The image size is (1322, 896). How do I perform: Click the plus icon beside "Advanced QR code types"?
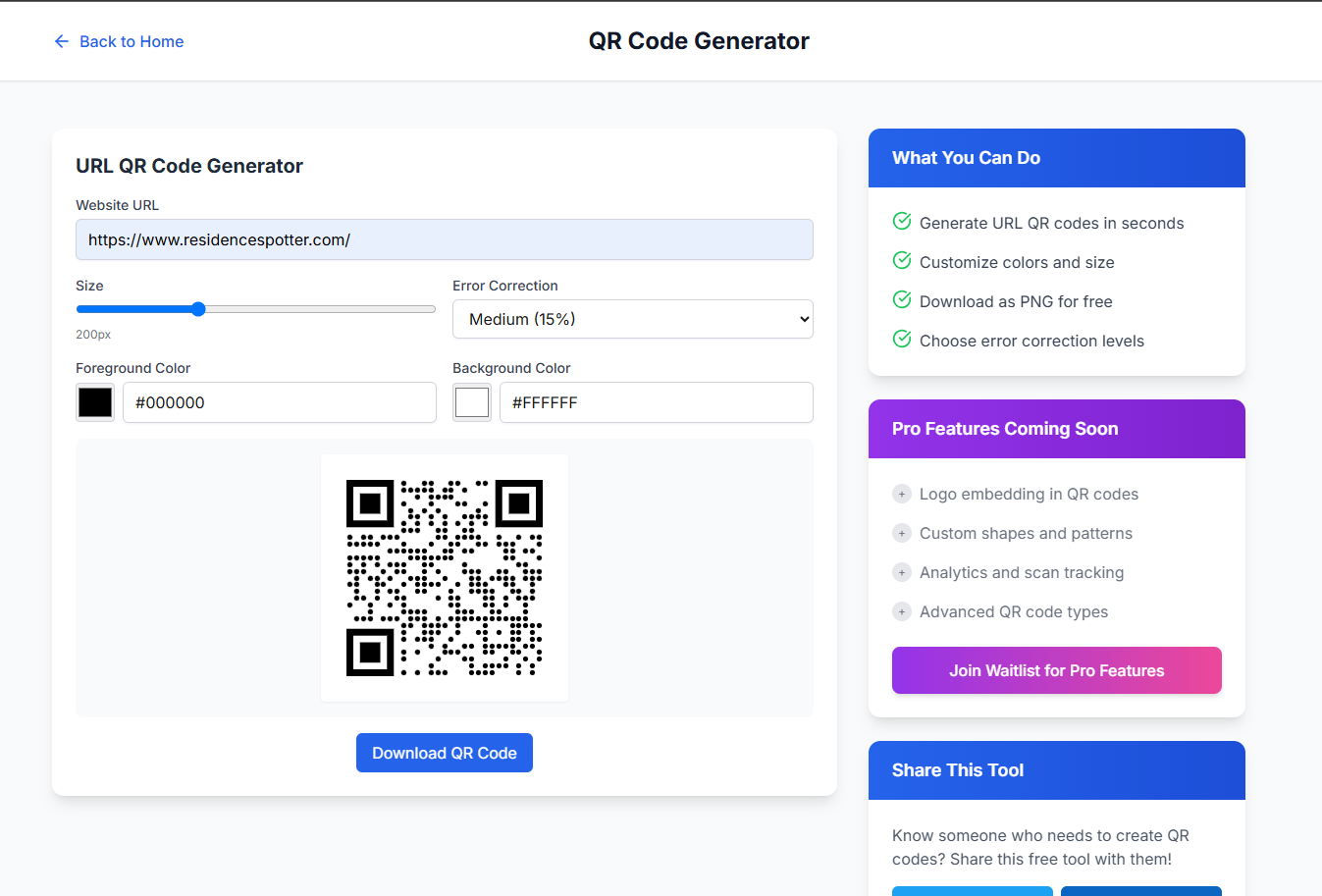click(901, 611)
